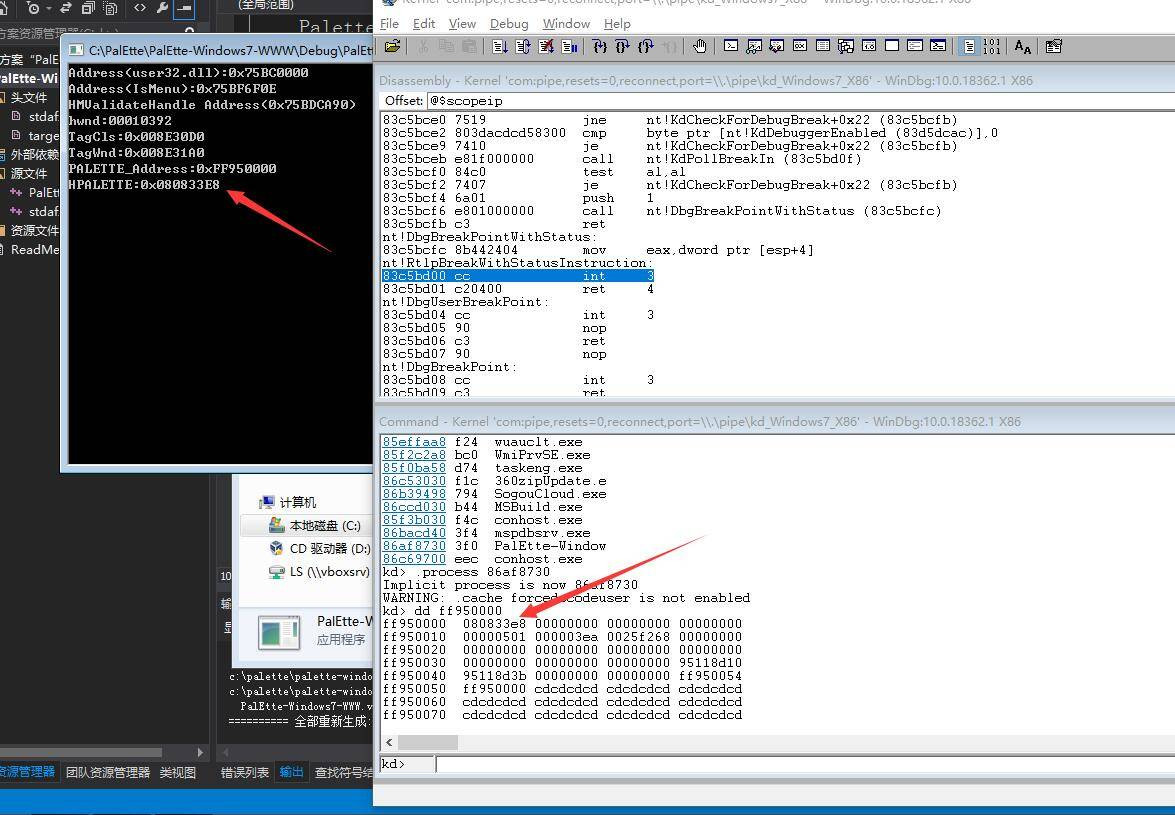Click the wrench properties icon in Visual Studio
Screen dimensions: 1175x815
click(162, 8)
